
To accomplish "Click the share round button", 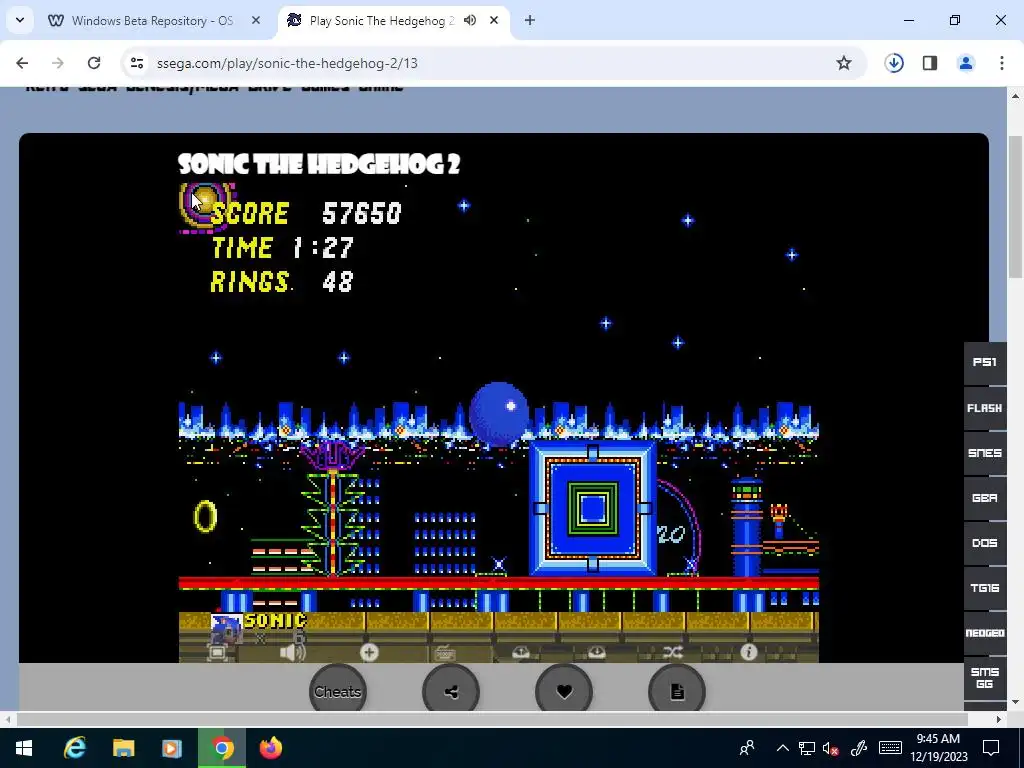I will point(451,692).
